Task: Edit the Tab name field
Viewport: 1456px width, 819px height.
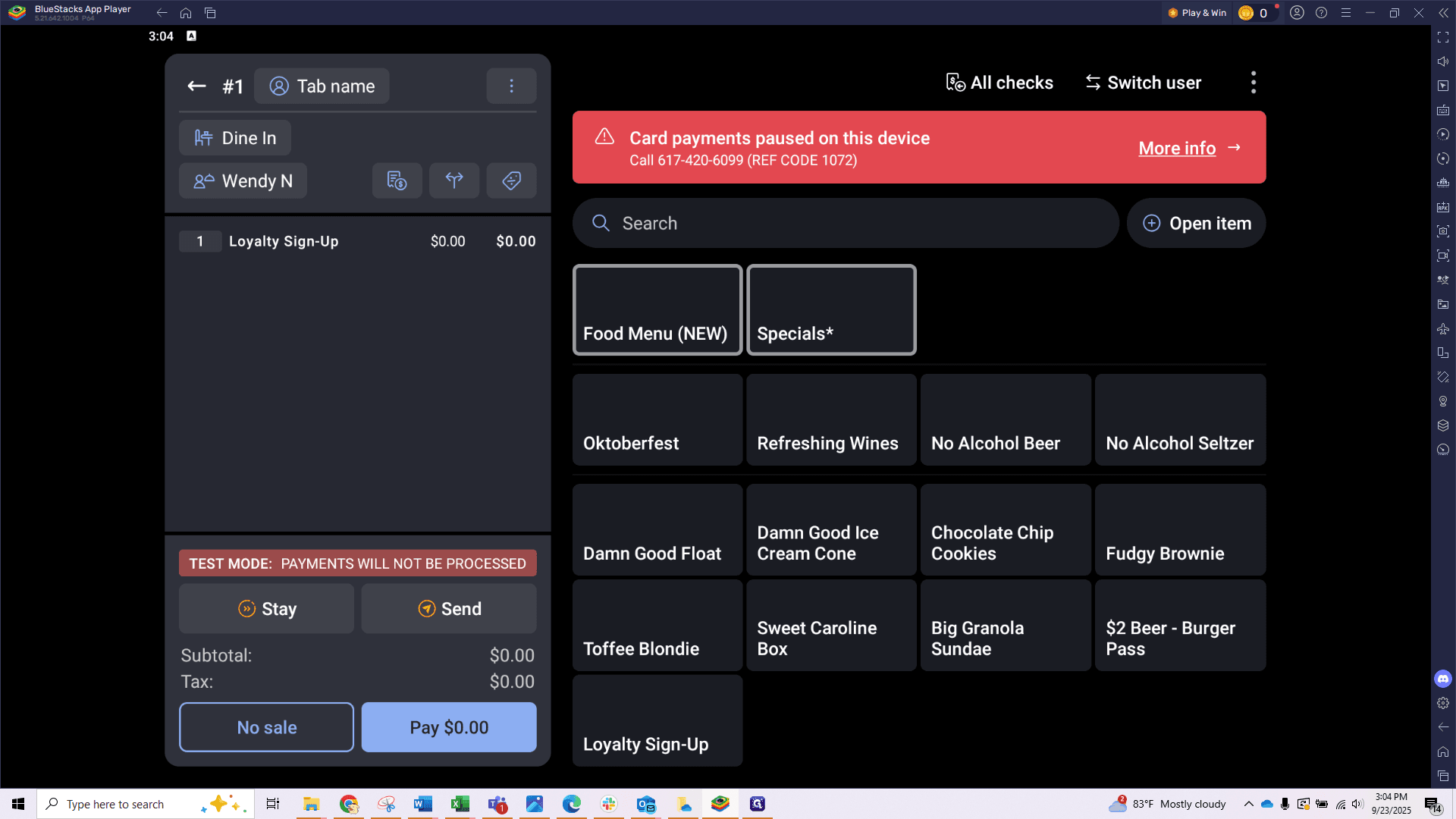Action: [x=322, y=86]
